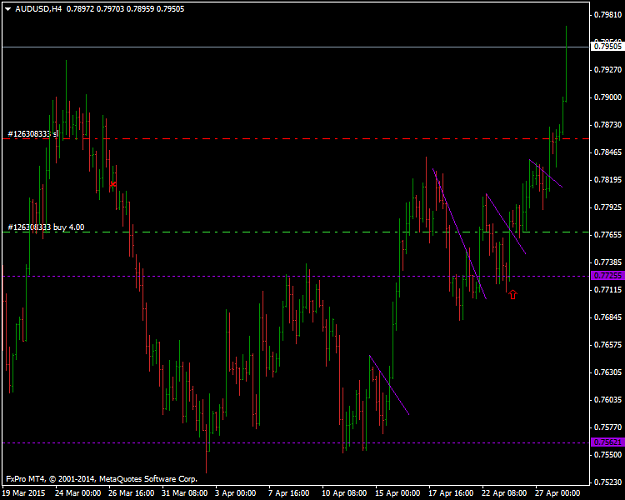Click the 22 Apr 08:00 time label

pyautogui.click(x=504, y=493)
